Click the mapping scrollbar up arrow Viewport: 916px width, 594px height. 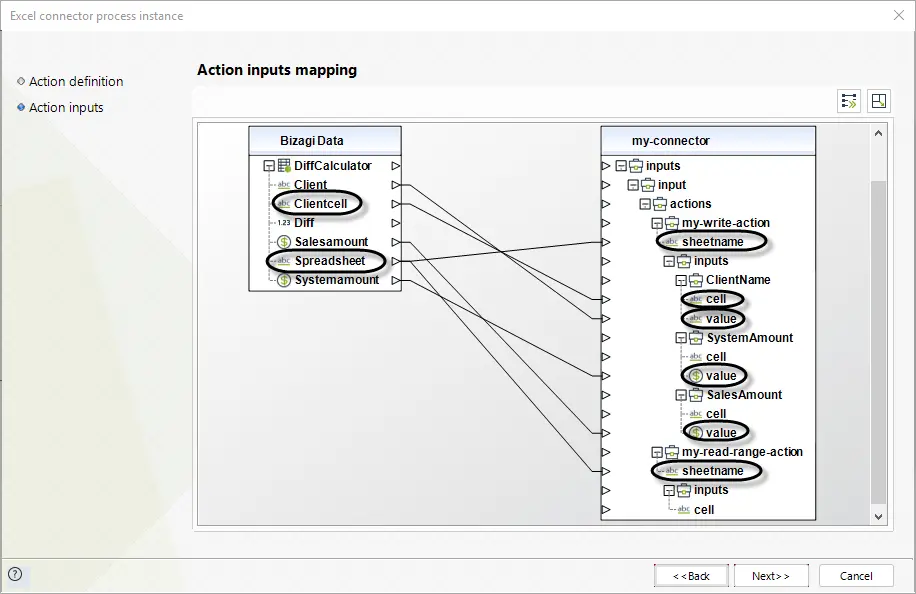coord(878,133)
